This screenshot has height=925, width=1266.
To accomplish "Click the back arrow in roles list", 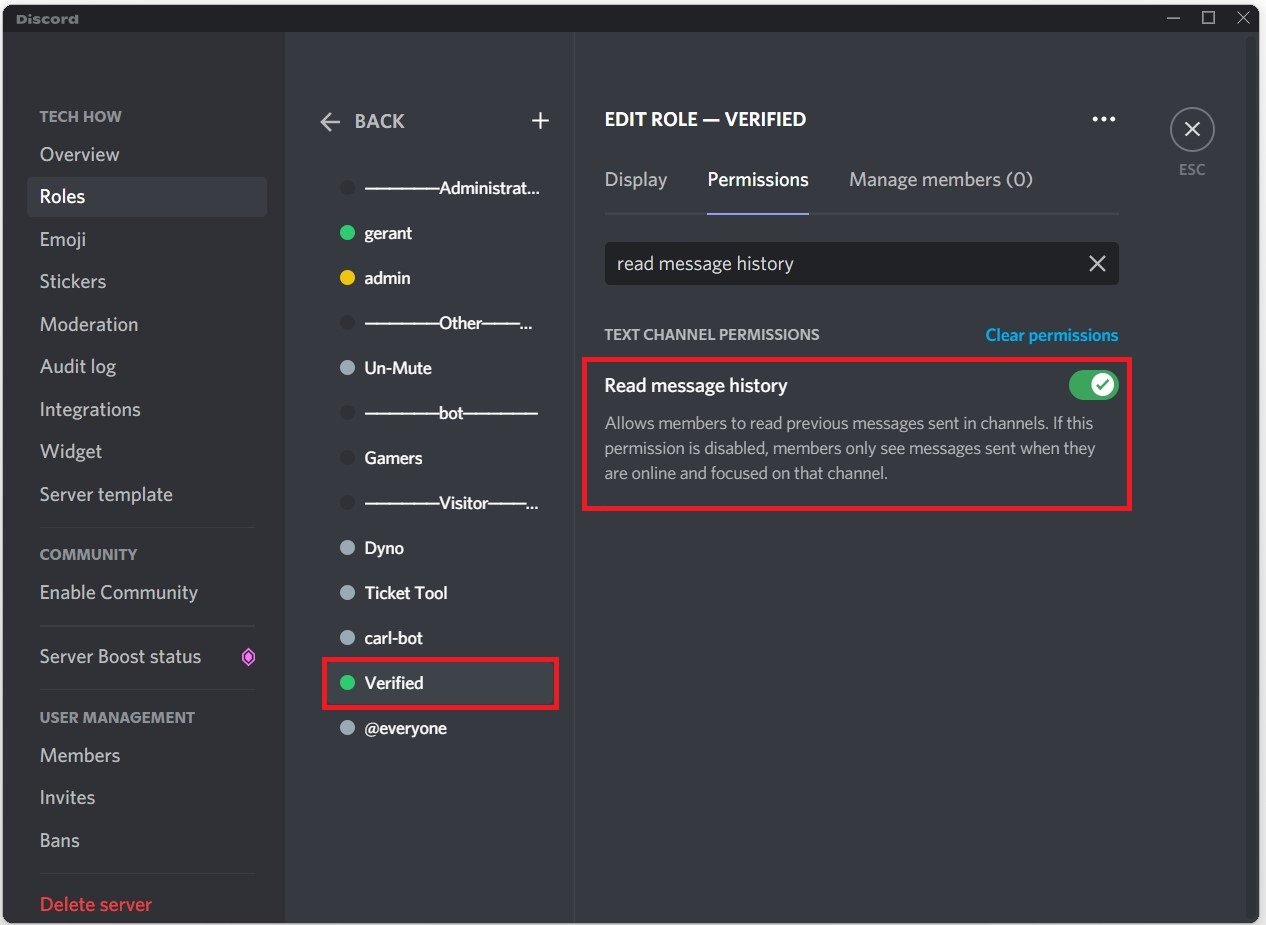I will [x=330, y=122].
